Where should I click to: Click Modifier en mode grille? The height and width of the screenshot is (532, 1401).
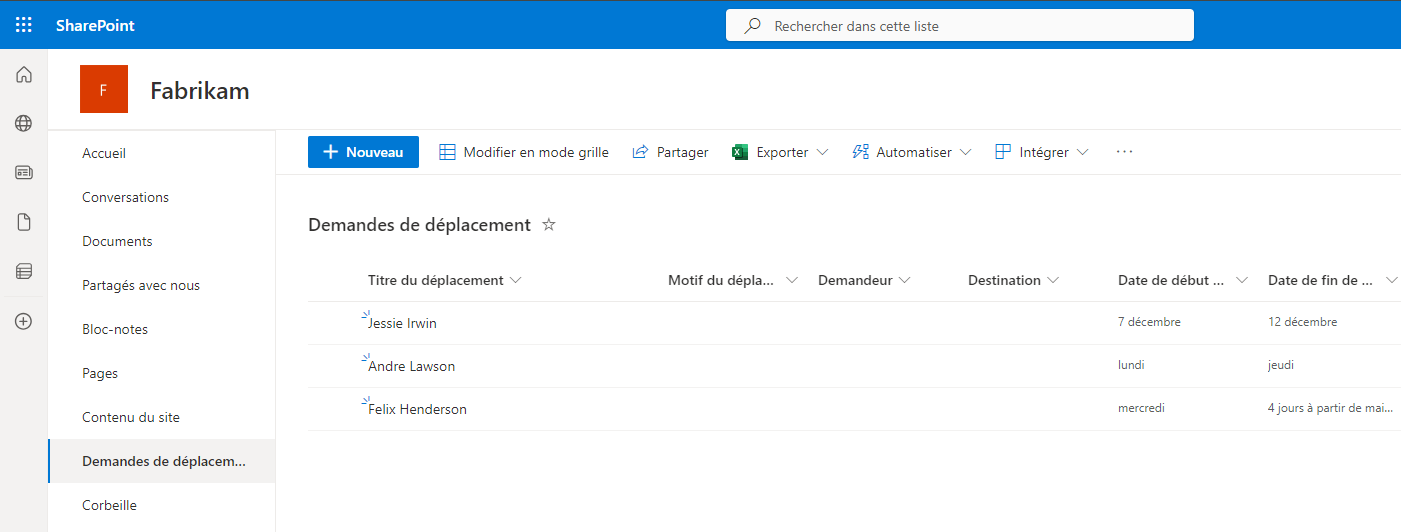(x=524, y=152)
